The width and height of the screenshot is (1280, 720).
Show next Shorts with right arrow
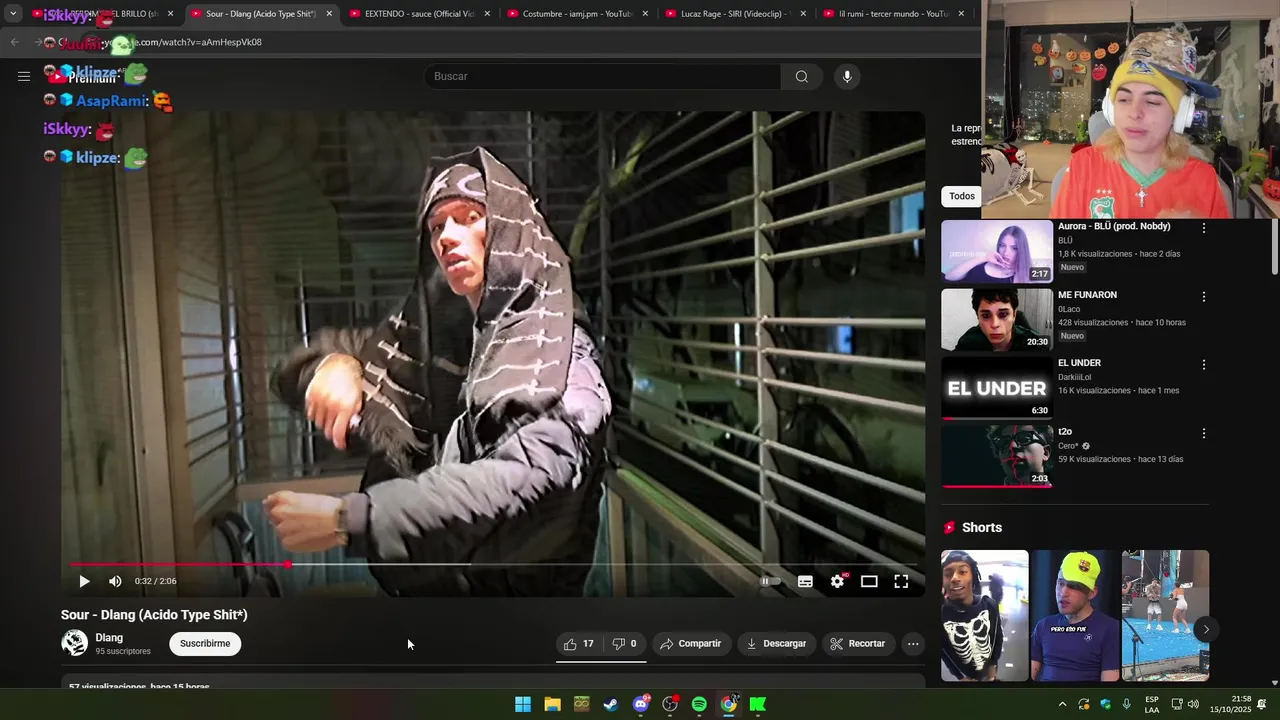pos(1206,629)
